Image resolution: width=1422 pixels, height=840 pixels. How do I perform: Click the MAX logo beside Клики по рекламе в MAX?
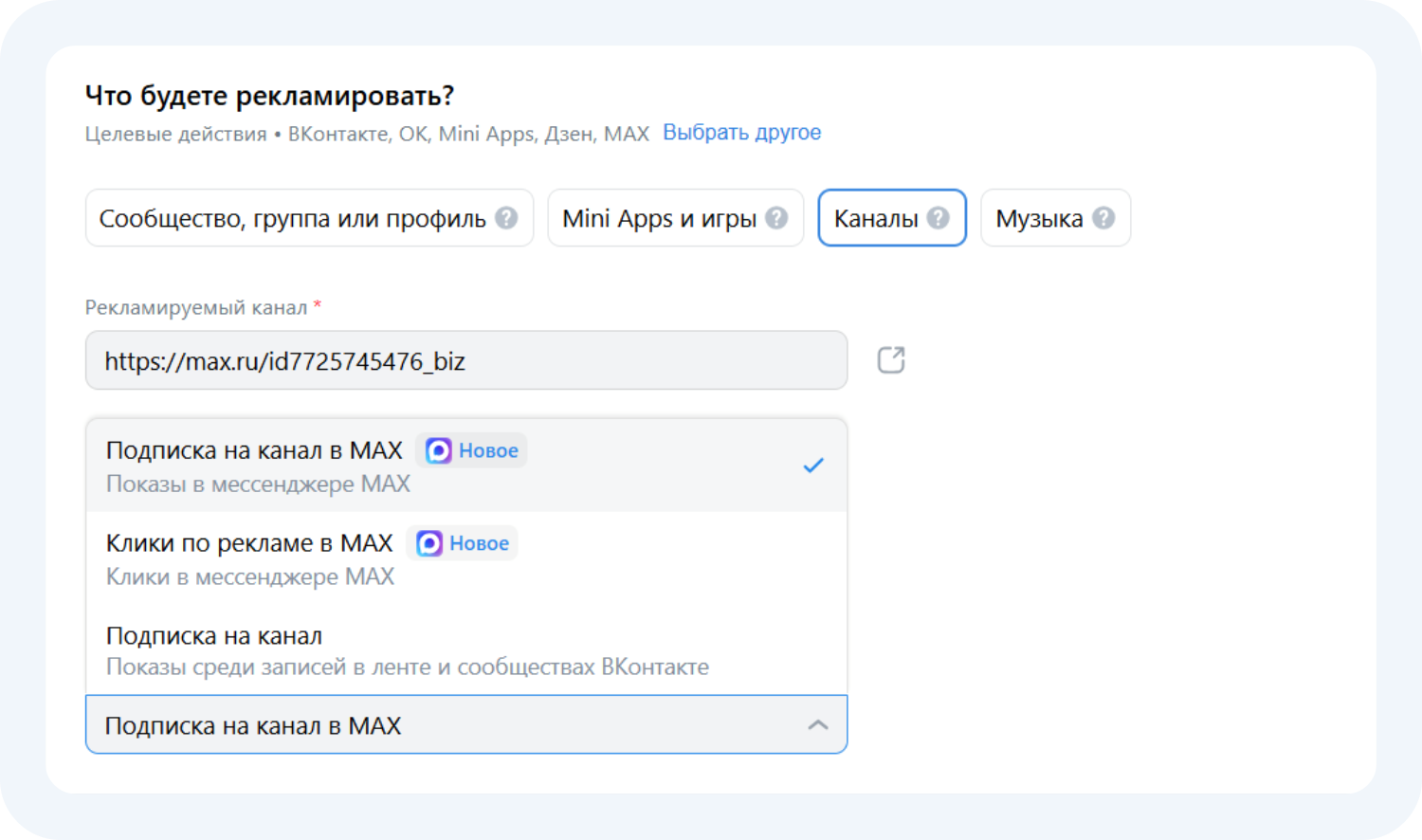pyautogui.click(x=429, y=543)
